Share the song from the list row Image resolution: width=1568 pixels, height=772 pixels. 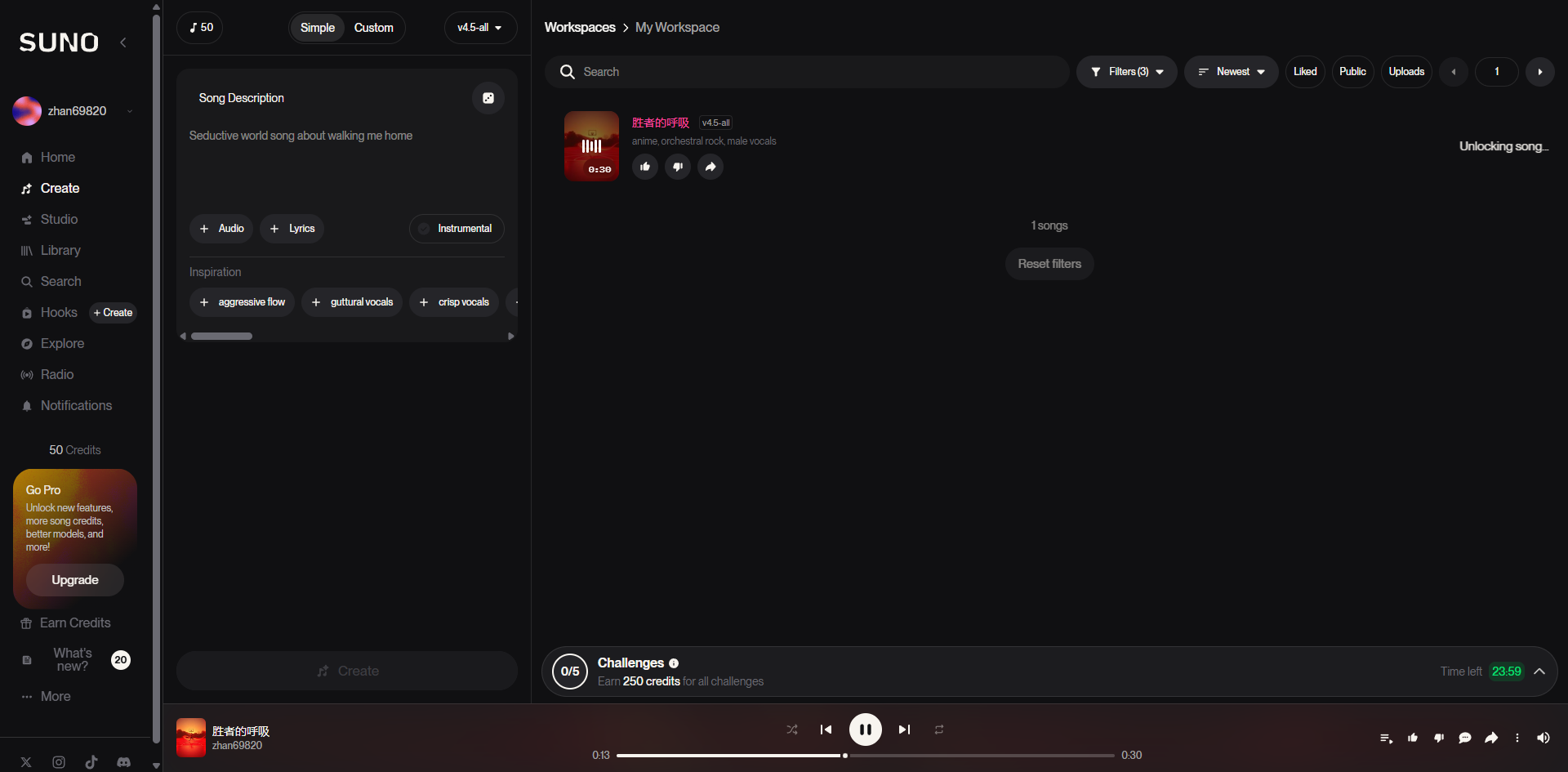(x=710, y=167)
